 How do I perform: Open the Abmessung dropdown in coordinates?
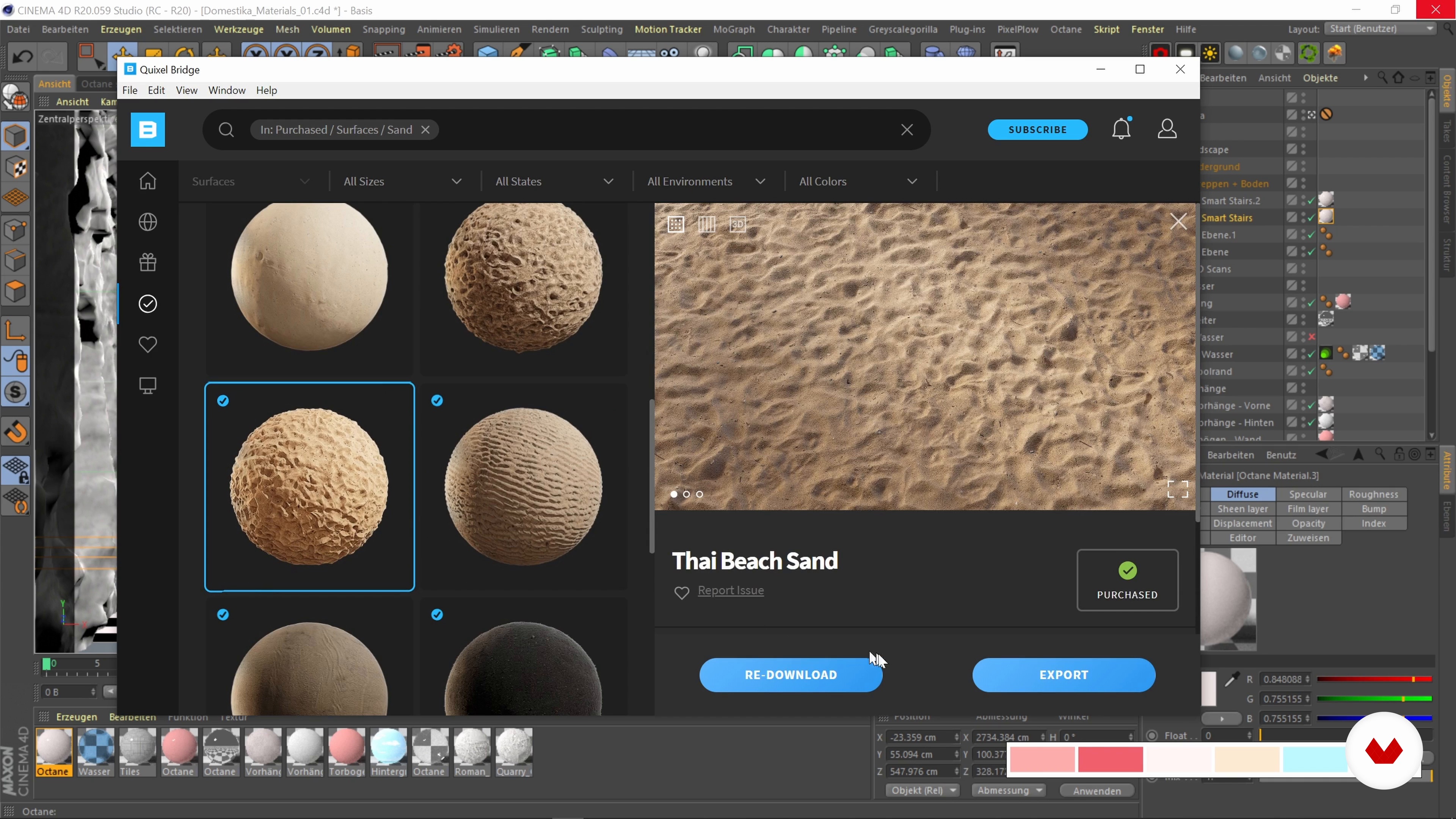pos(1008,790)
